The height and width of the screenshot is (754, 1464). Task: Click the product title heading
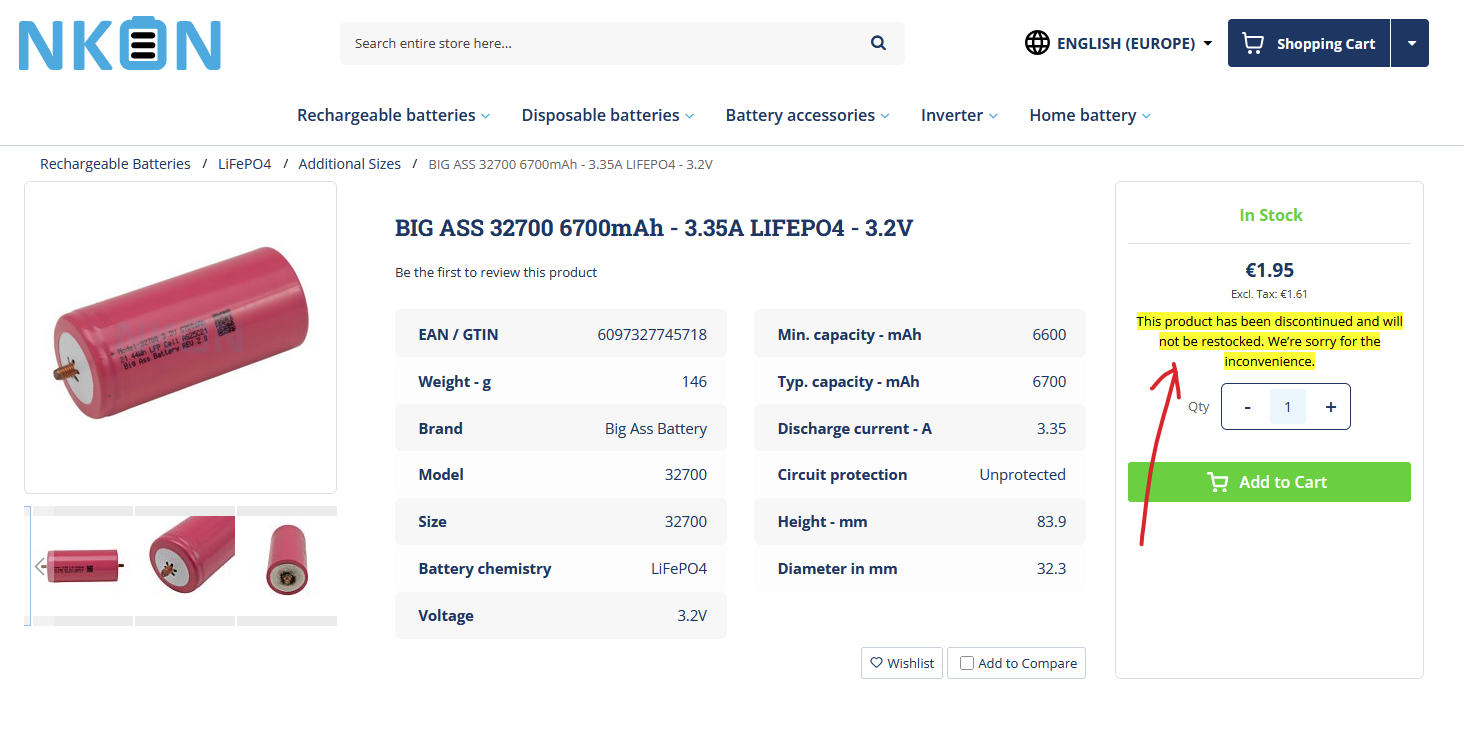point(654,228)
